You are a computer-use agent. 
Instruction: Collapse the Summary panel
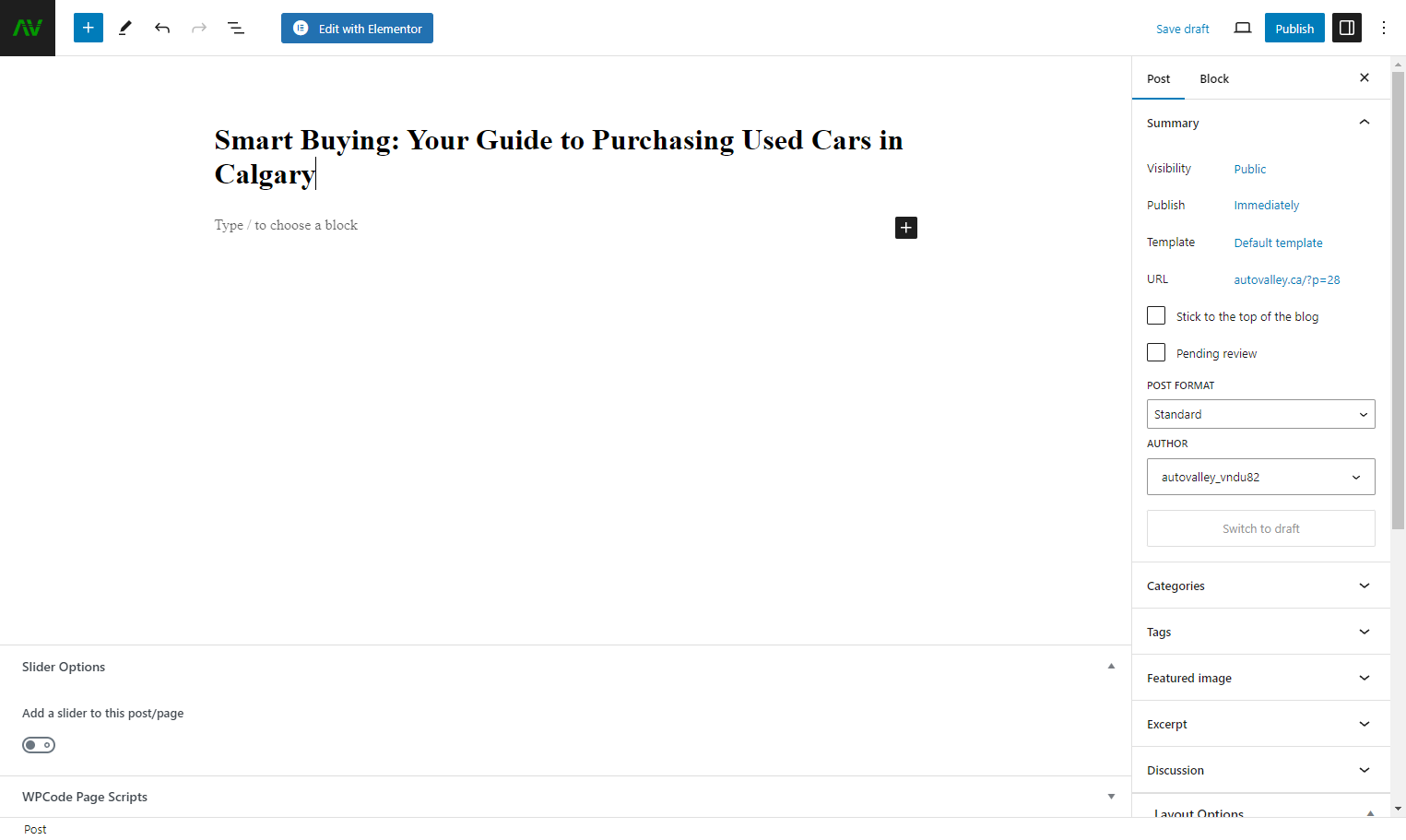[x=1261, y=123]
